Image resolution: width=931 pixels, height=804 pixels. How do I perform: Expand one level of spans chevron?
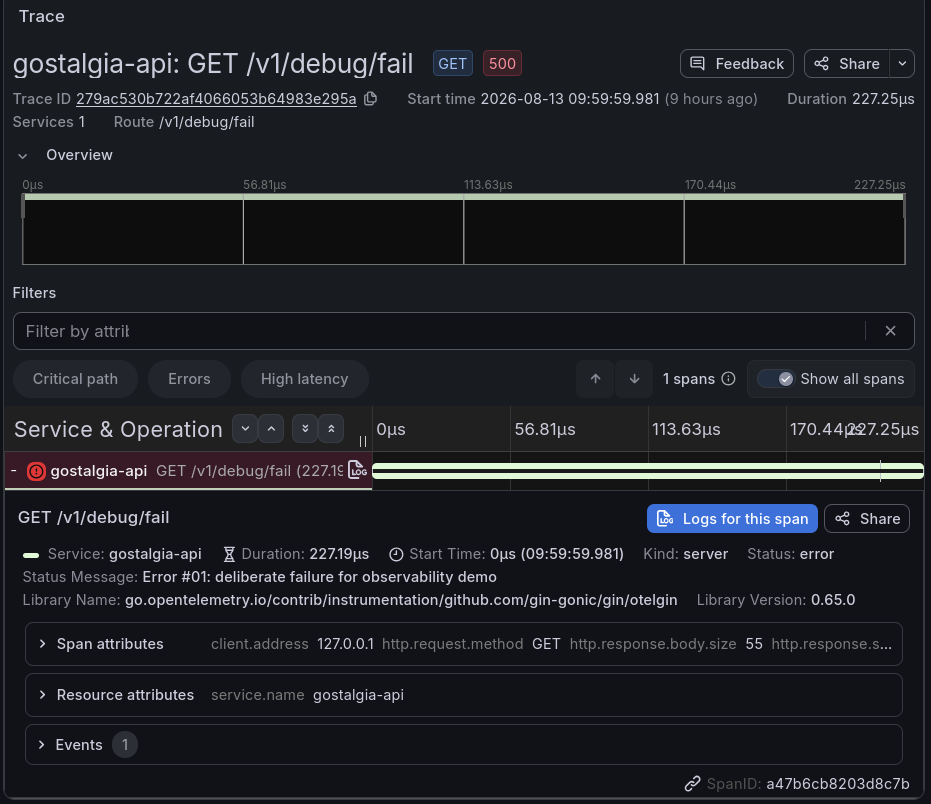pyautogui.click(x=245, y=429)
